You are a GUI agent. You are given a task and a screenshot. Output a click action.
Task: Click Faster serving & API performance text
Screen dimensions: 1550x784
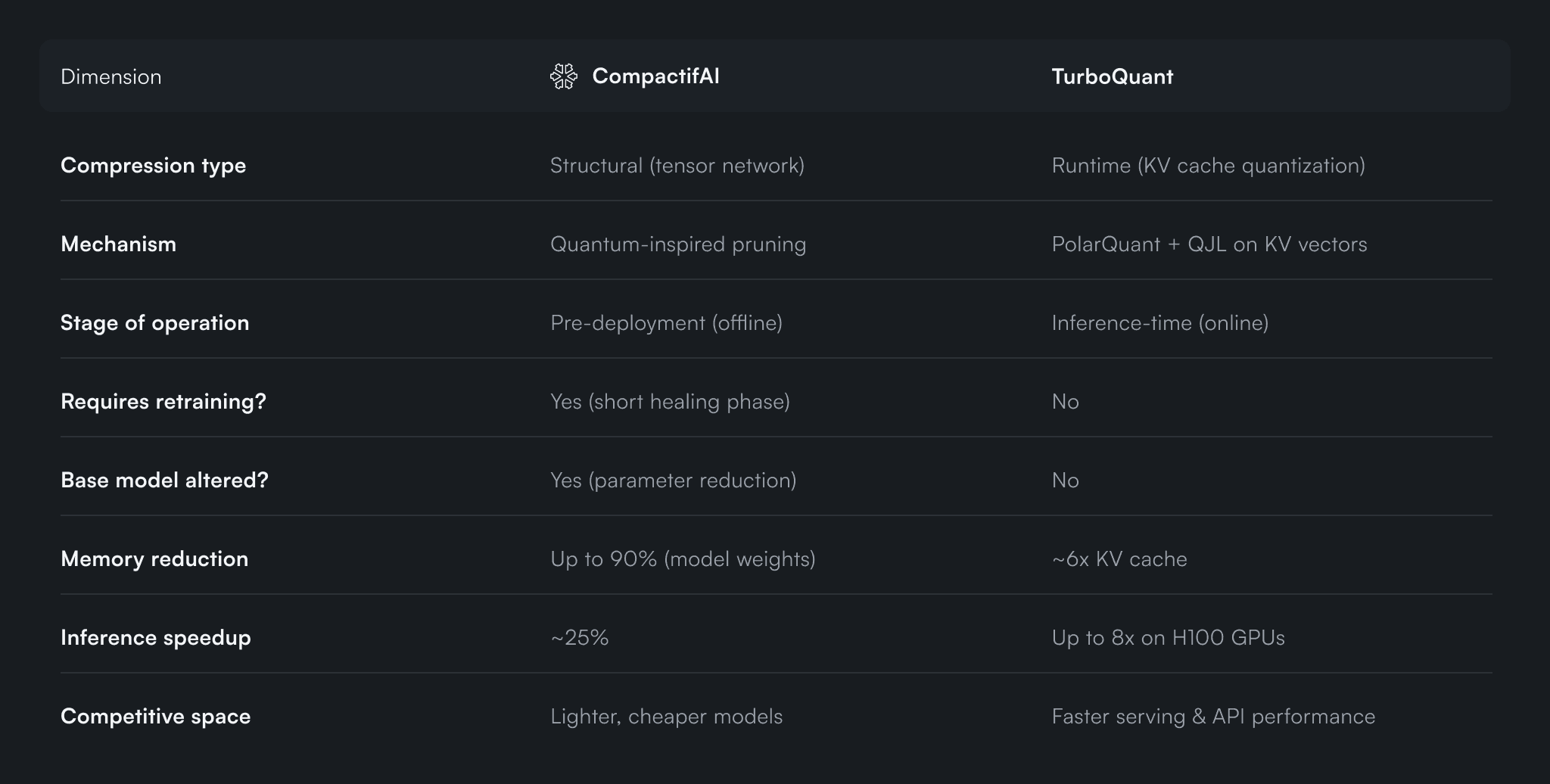1213,717
